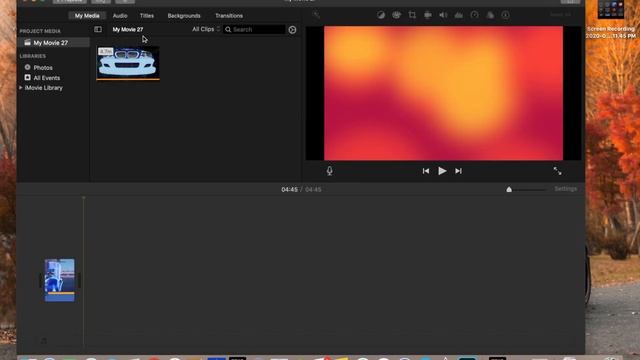Open timeline Settings
Viewport: 640px width, 360px height.
[566, 189]
